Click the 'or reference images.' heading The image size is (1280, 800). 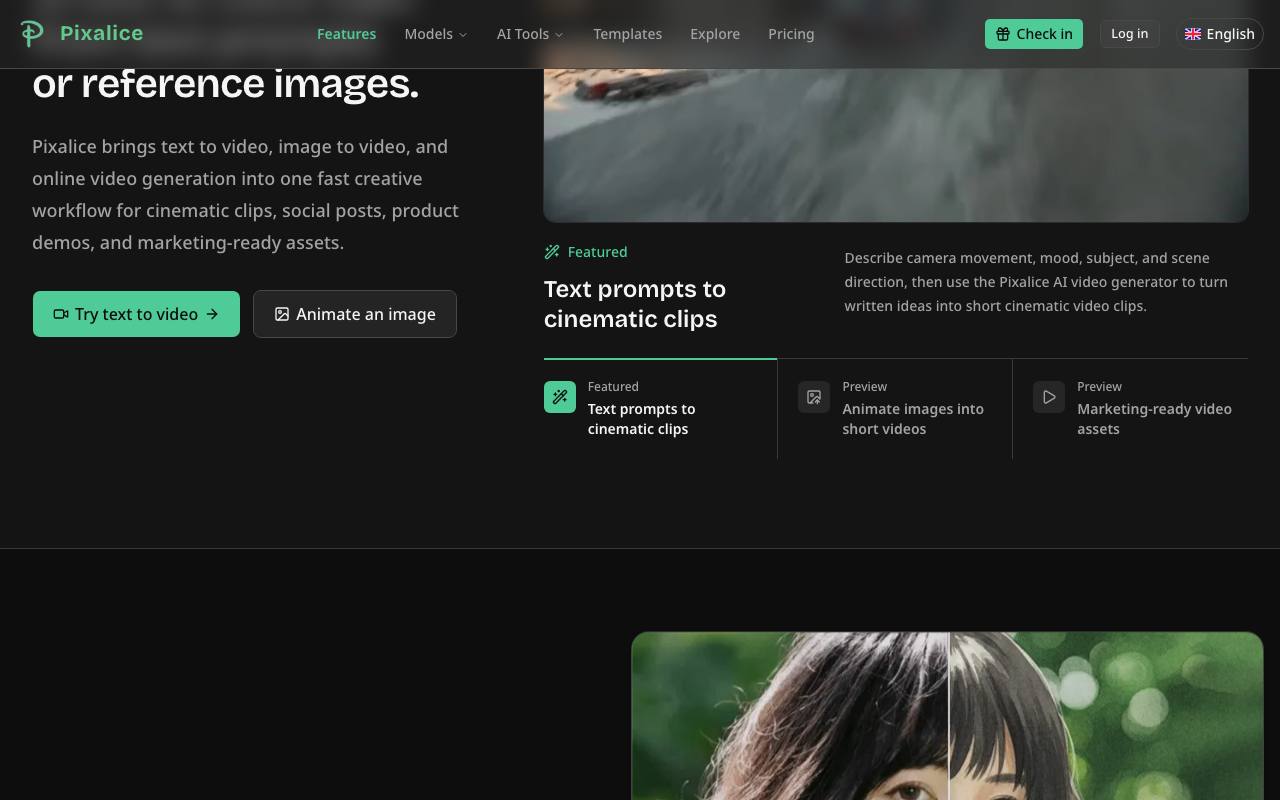(226, 84)
